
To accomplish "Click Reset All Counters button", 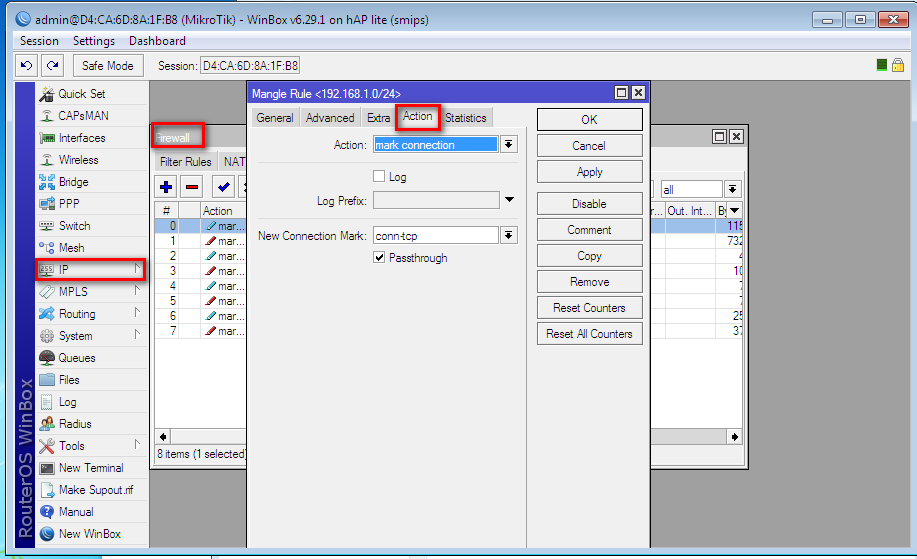I will click(x=590, y=334).
